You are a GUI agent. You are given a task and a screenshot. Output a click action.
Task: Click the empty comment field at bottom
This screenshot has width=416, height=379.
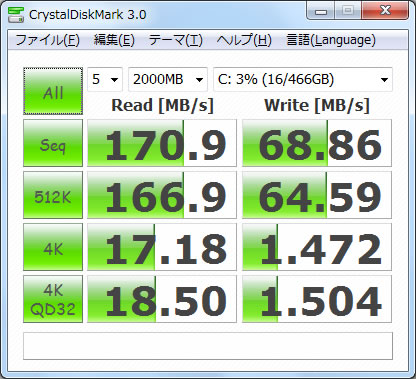pyautogui.click(x=208, y=346)
